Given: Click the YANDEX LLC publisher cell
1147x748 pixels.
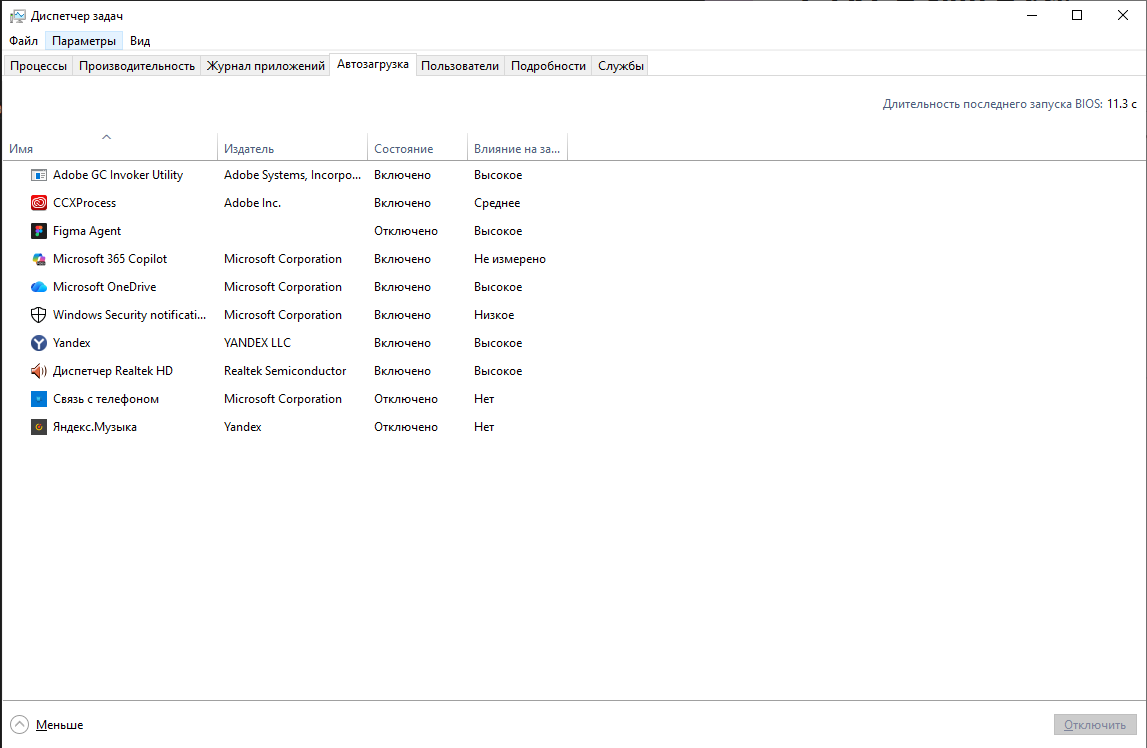Looking at the screenshot, I should click(x=257, y=343).
